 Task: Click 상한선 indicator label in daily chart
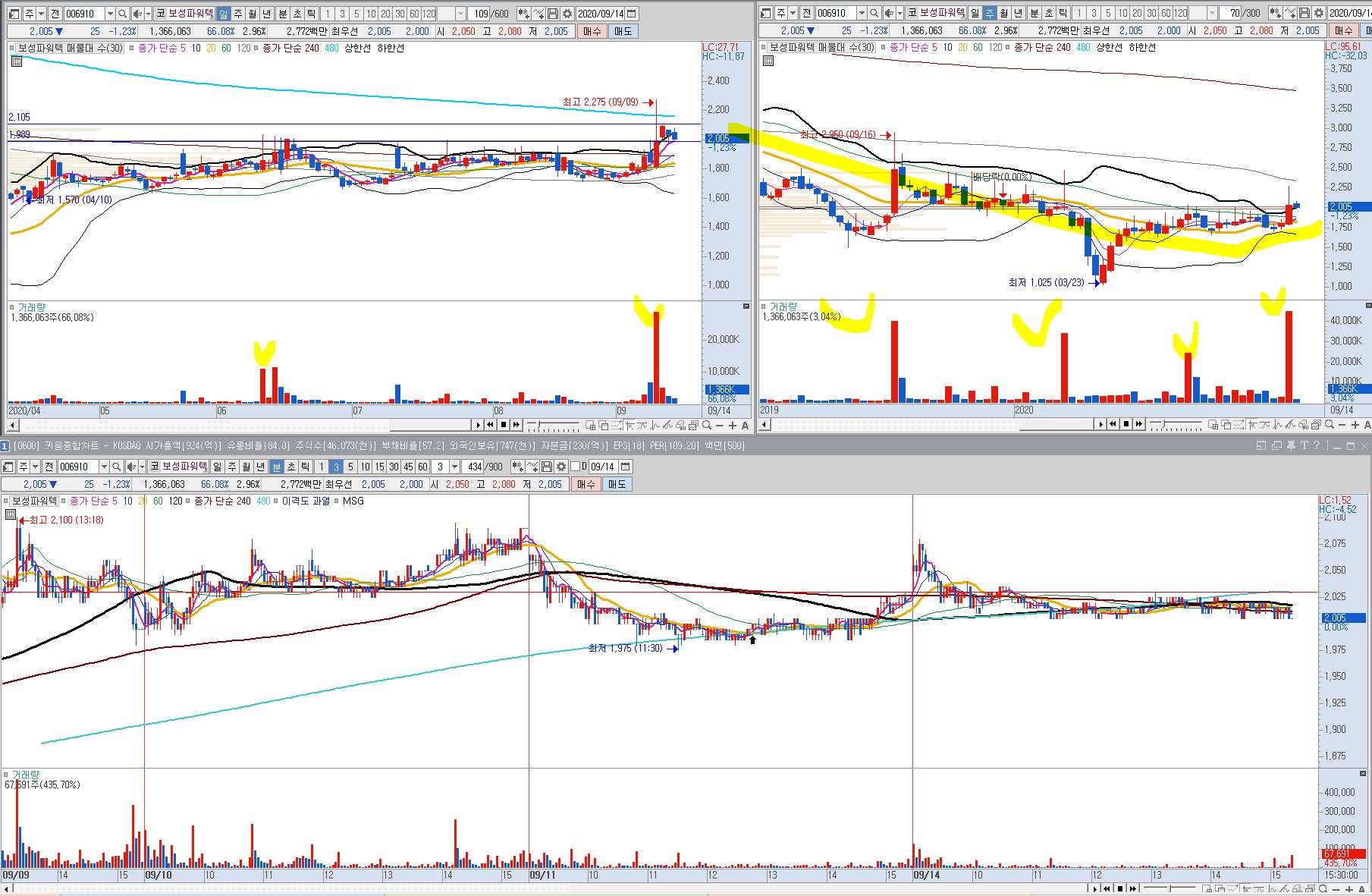[357, 48]
